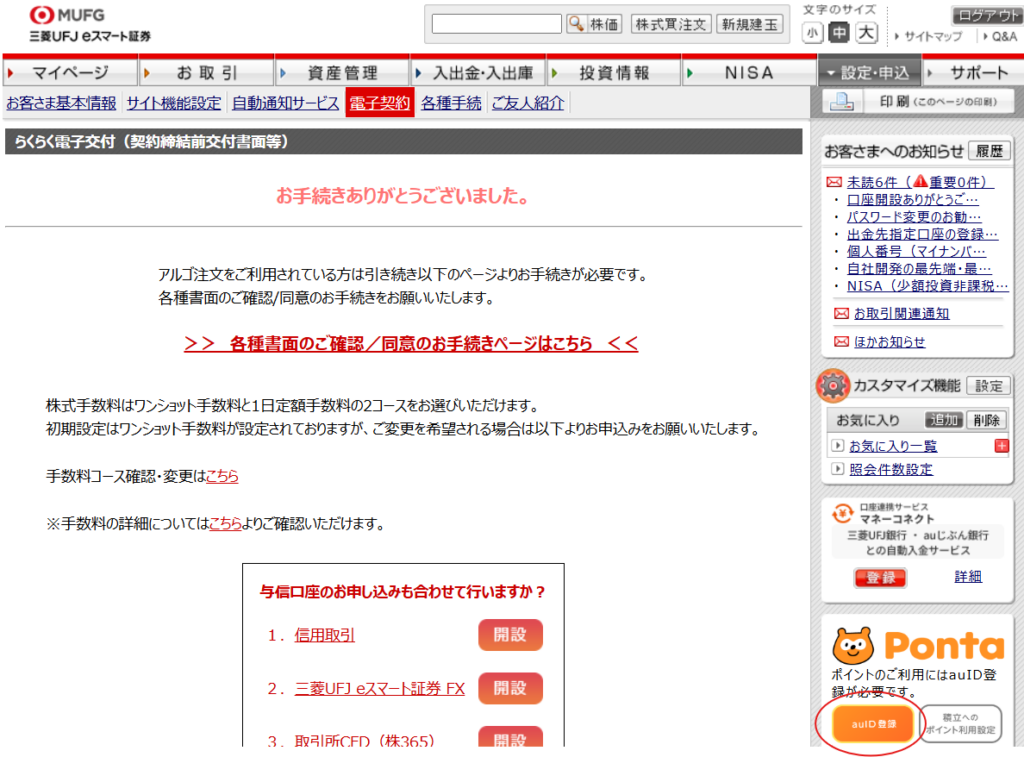This screenshot has width=1024, height=757.
Task: Open パスワード変更のお勧… notice
Action: pos(914,217)
